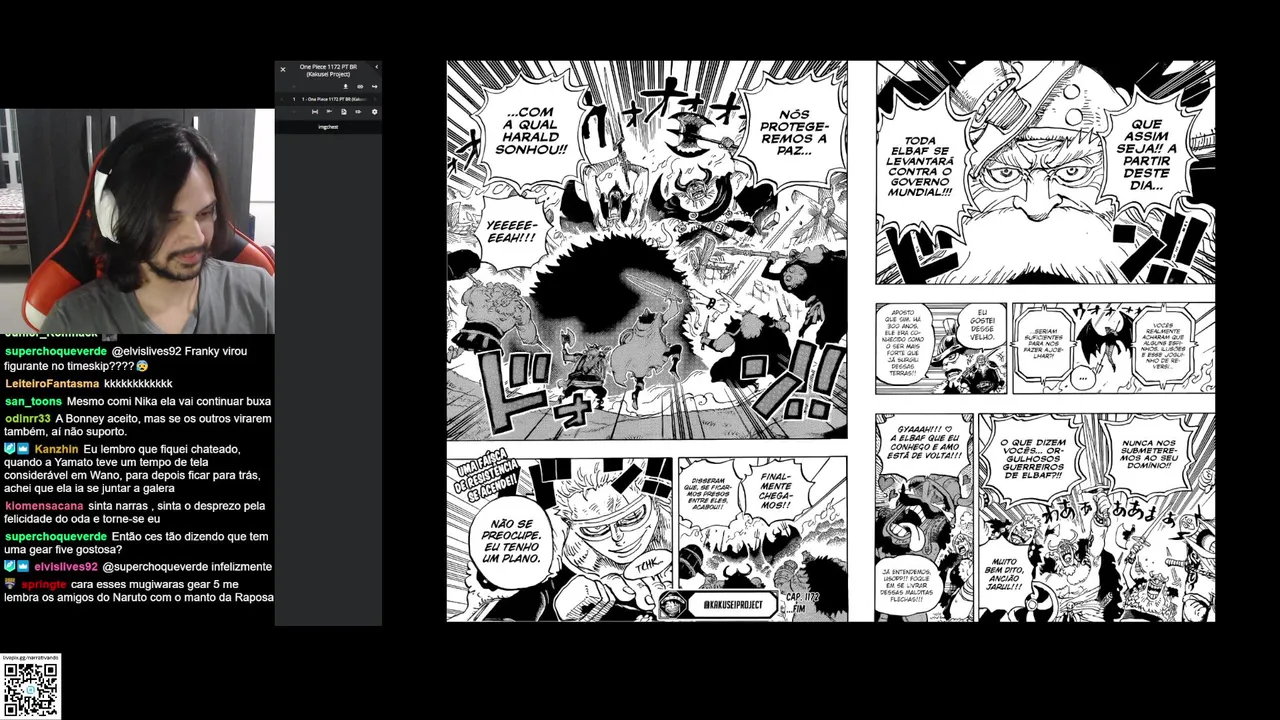Click the share arrow icon in sidebar

pos(374,87)
